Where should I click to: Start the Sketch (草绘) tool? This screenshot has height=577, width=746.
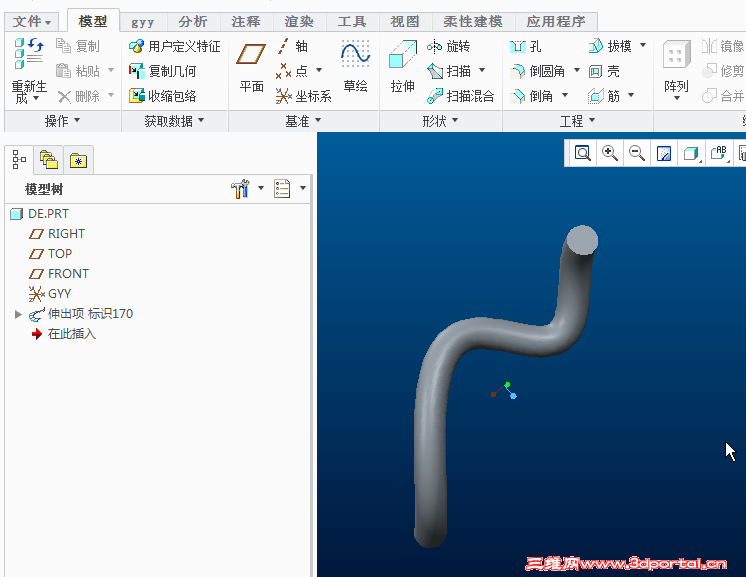[355, 67]
